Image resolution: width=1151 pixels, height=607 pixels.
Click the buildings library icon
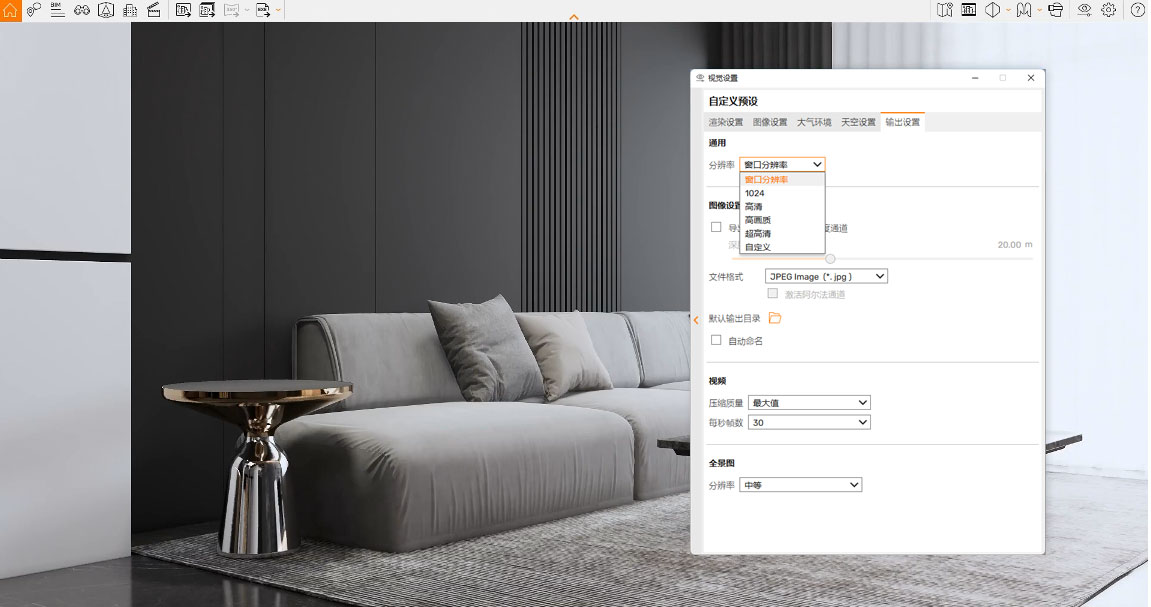click(130, 10)
